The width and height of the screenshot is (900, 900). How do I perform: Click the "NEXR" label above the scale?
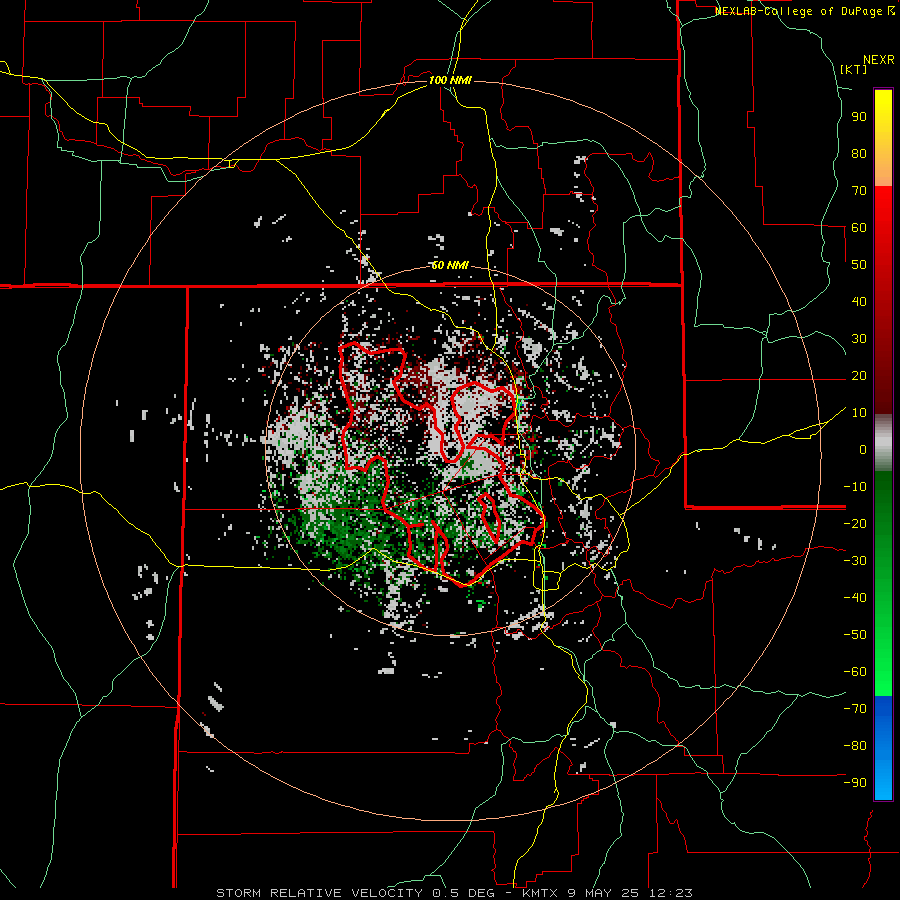(879, 60)
